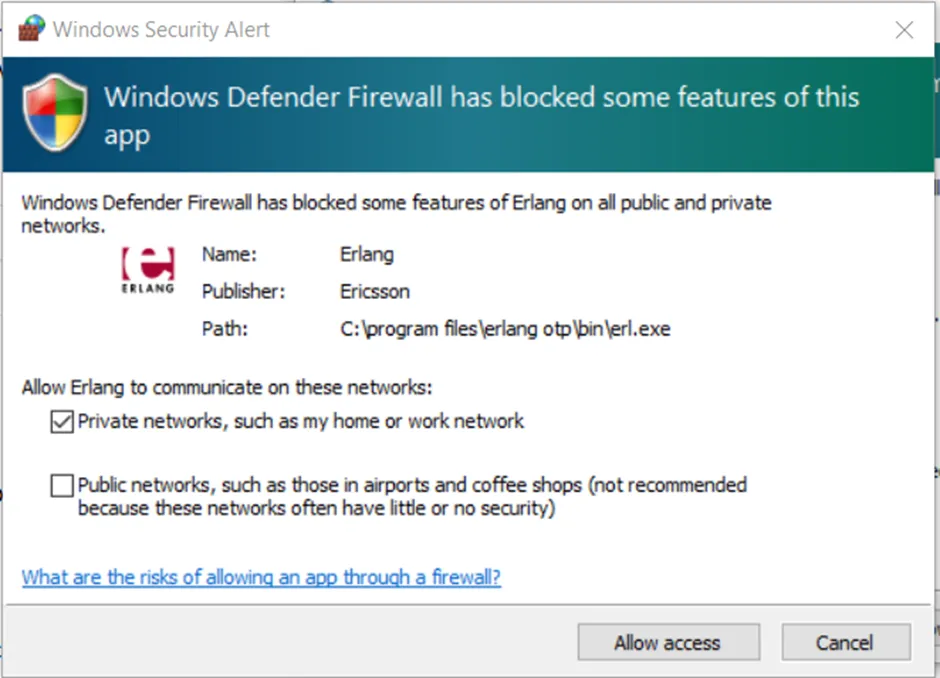This screenshot has width=940, height=678.
Task: Enable the Public networks checkbox
Action: pyautogui.click(x=62, y=486)
